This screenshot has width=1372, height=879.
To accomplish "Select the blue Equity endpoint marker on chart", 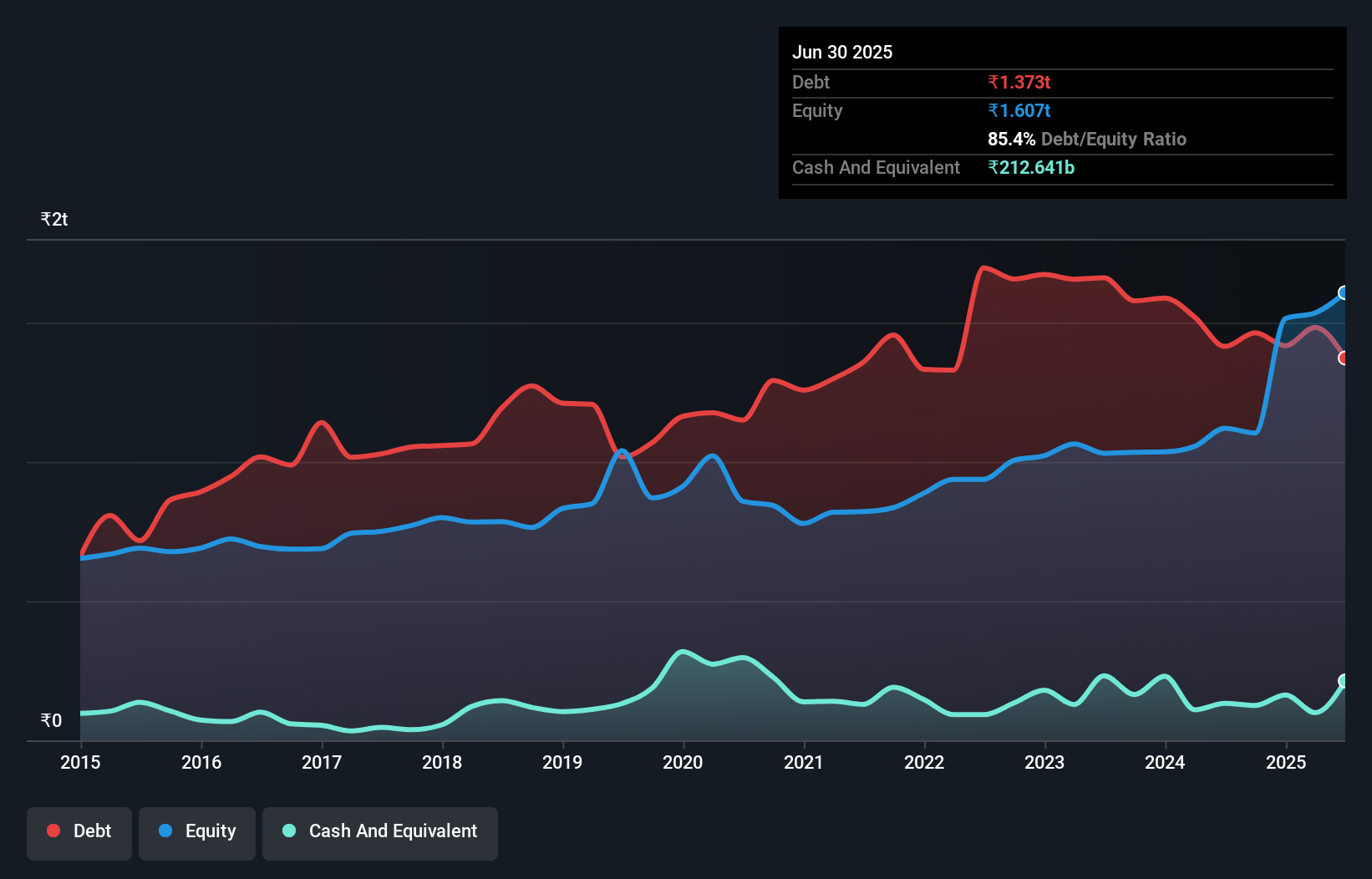I will point(1344,292).
